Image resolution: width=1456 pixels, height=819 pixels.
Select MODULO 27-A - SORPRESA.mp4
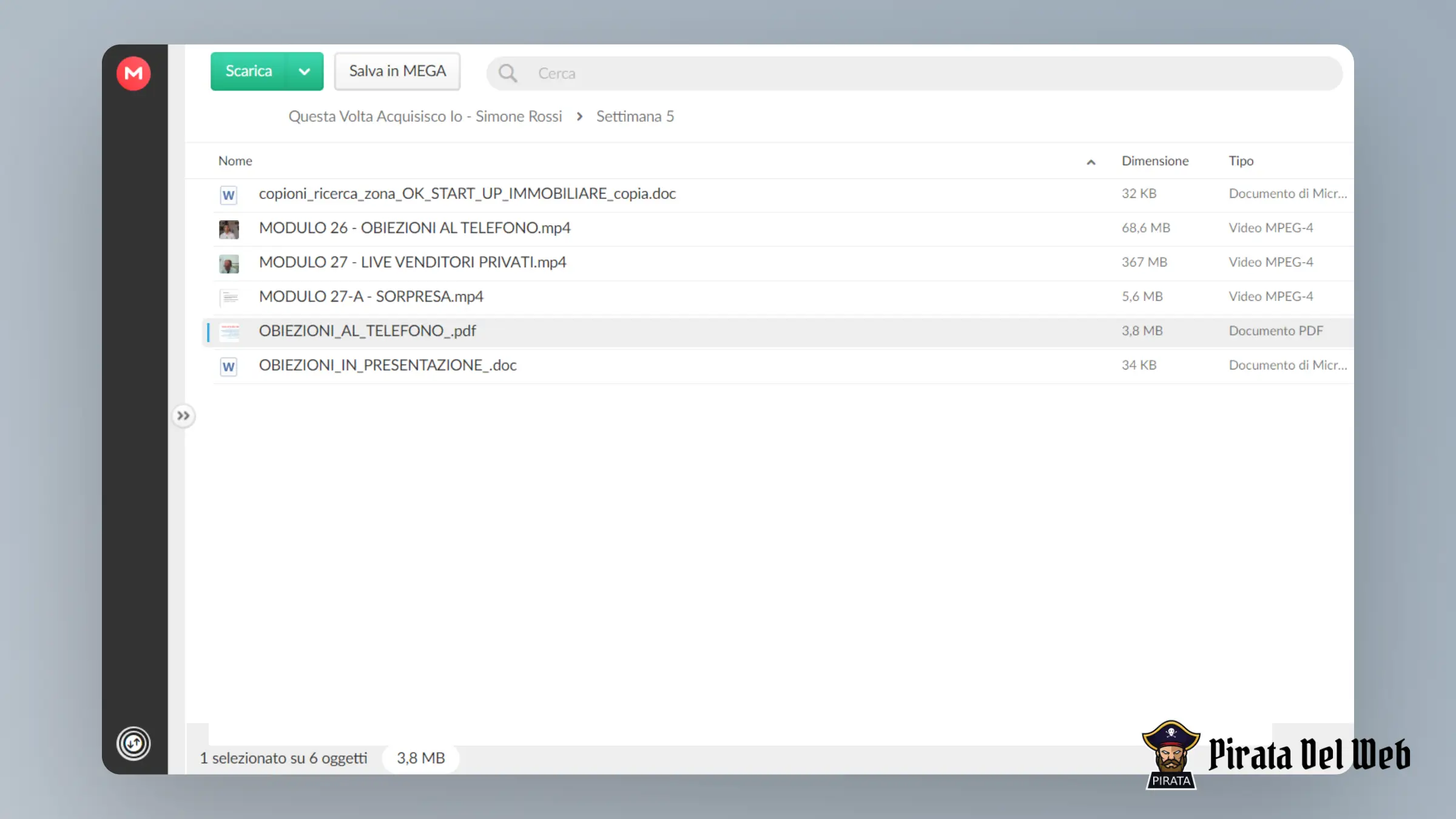[x=371, y=297]
